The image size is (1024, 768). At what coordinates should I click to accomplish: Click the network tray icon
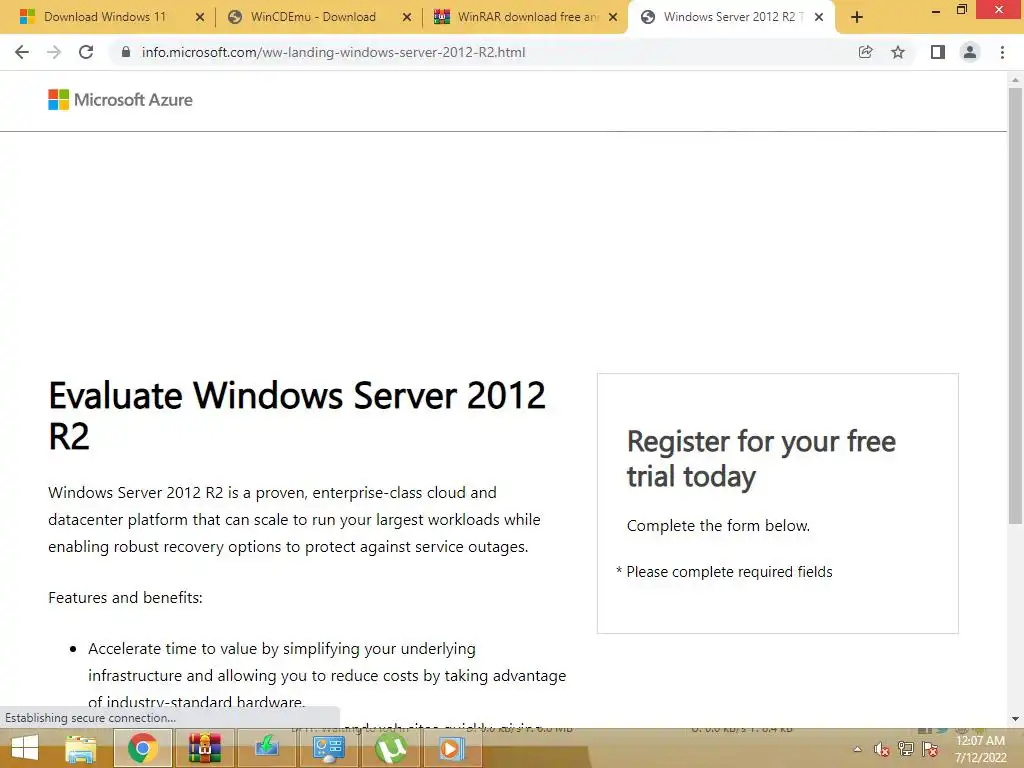(x=906, y=750)
